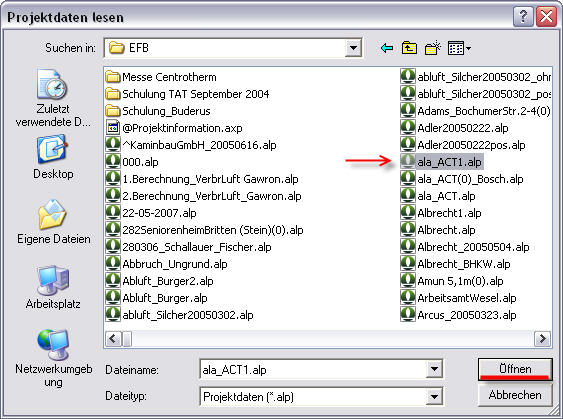Screen dimensions: 563x419
Task: Click the back arrow navigation icon
Action: [x=387, y=48]
